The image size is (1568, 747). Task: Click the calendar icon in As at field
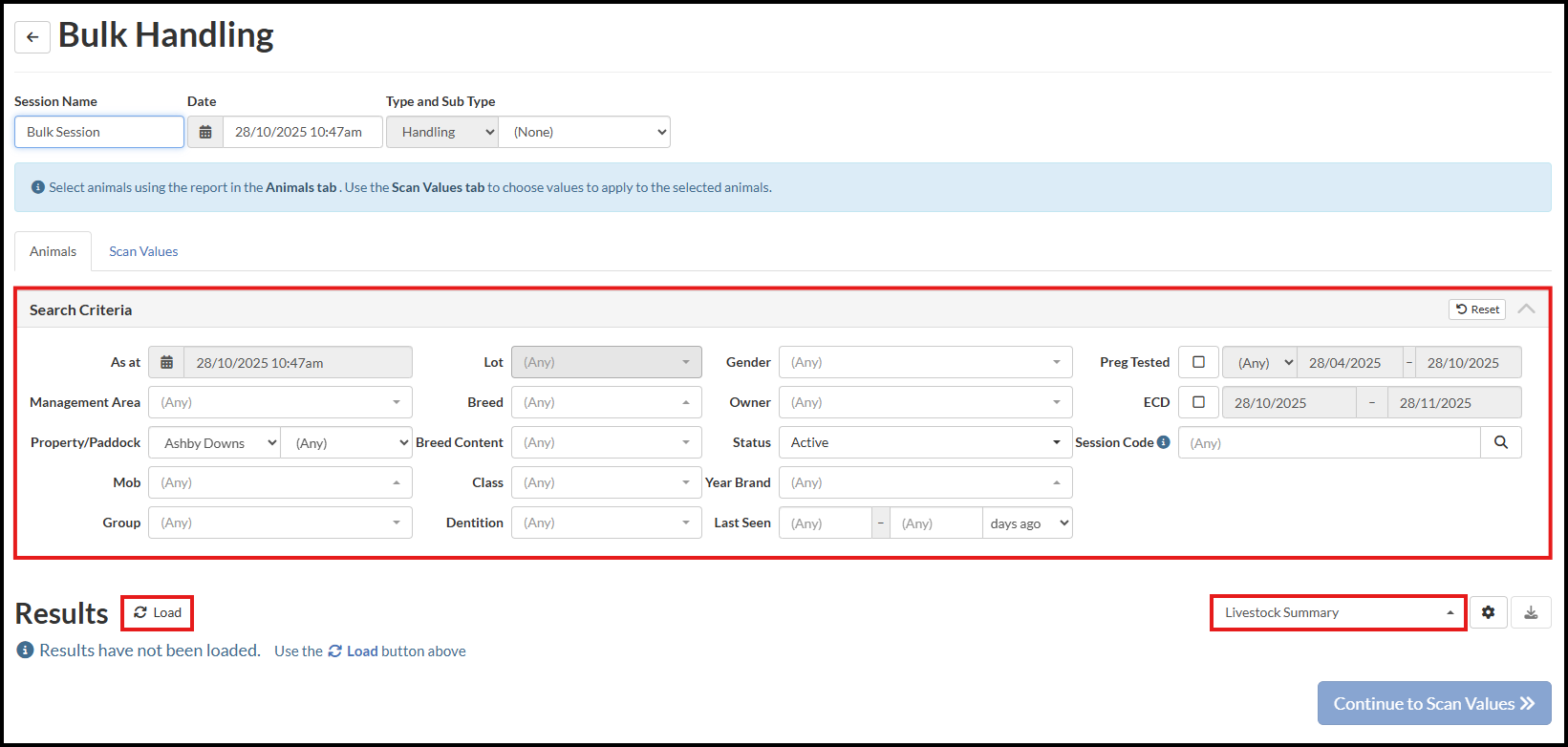coord(166,363)
